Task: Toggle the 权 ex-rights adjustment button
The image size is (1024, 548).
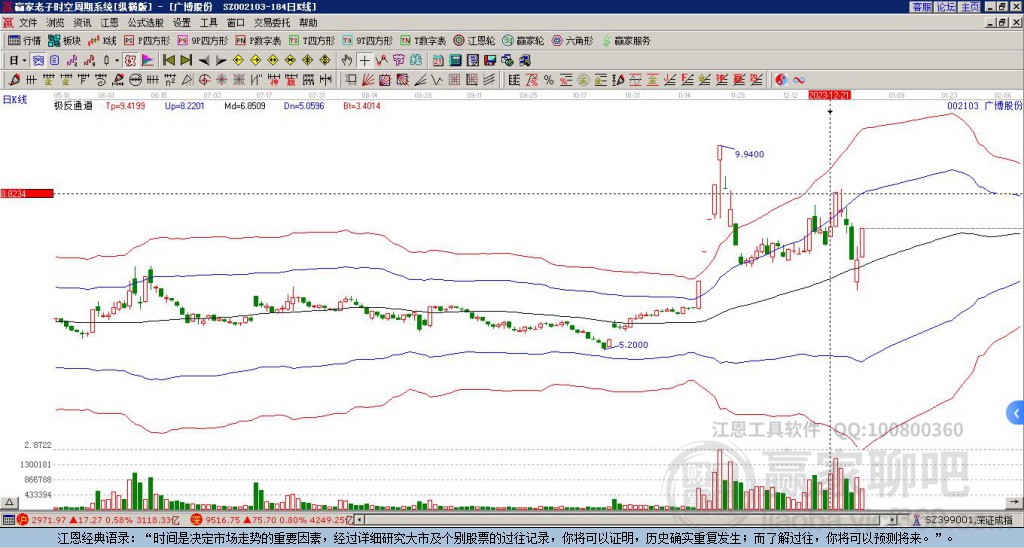Action: tap(130, 61)
